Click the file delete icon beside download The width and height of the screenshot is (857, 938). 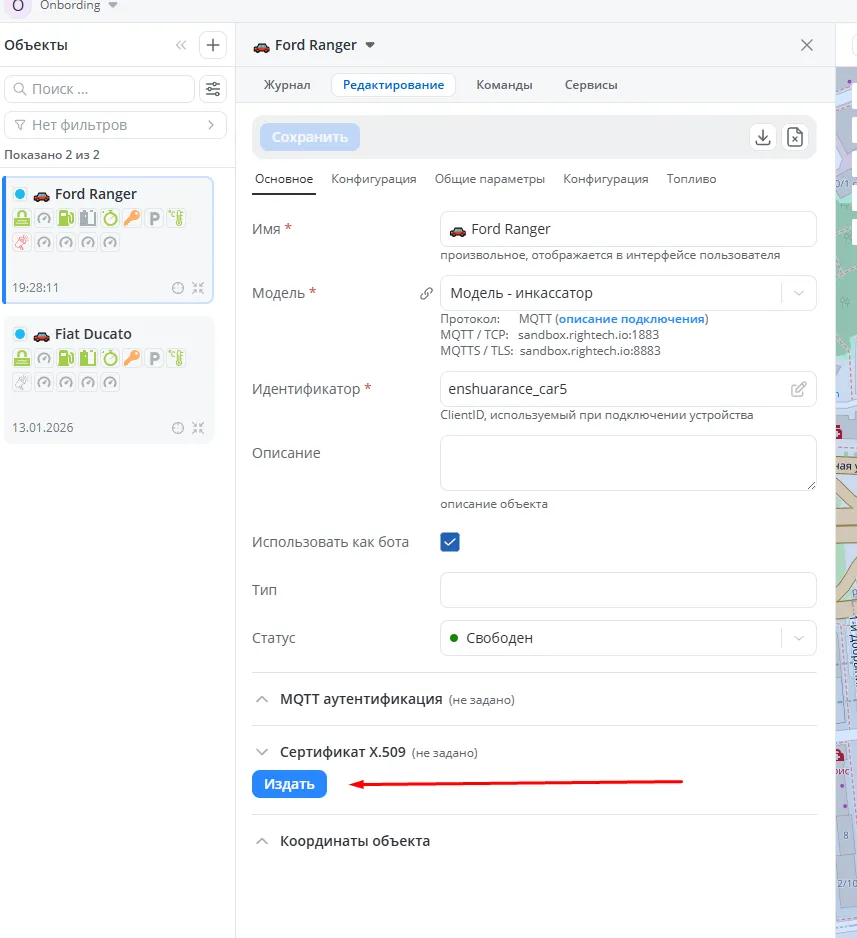[x=795, y=137]
